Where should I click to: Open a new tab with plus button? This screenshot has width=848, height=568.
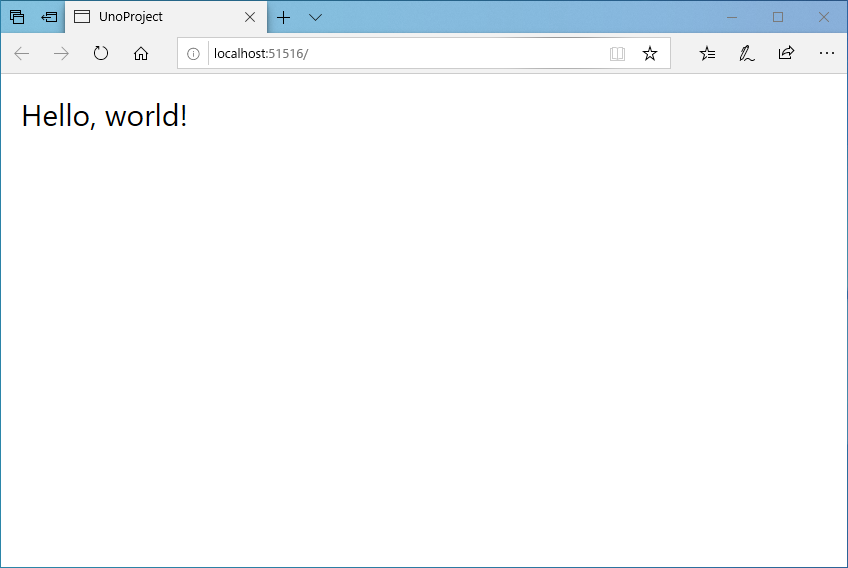tap(284, 17)
